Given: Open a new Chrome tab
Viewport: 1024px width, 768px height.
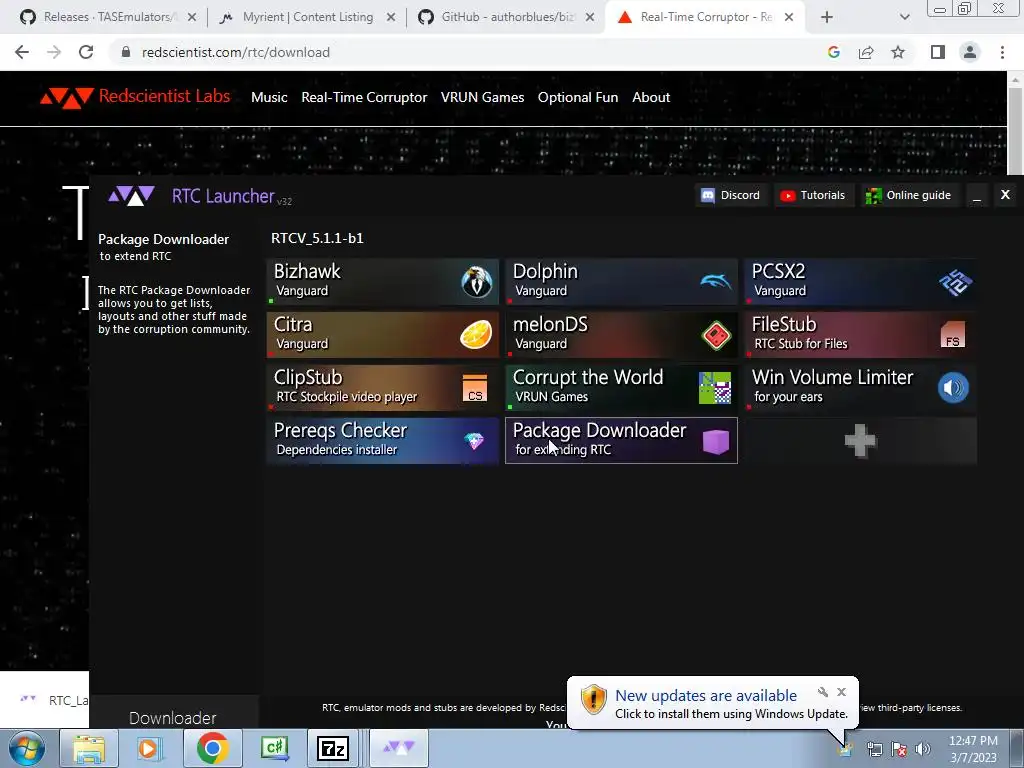Looking at the screenshot, I should click(x=827, y=17).
